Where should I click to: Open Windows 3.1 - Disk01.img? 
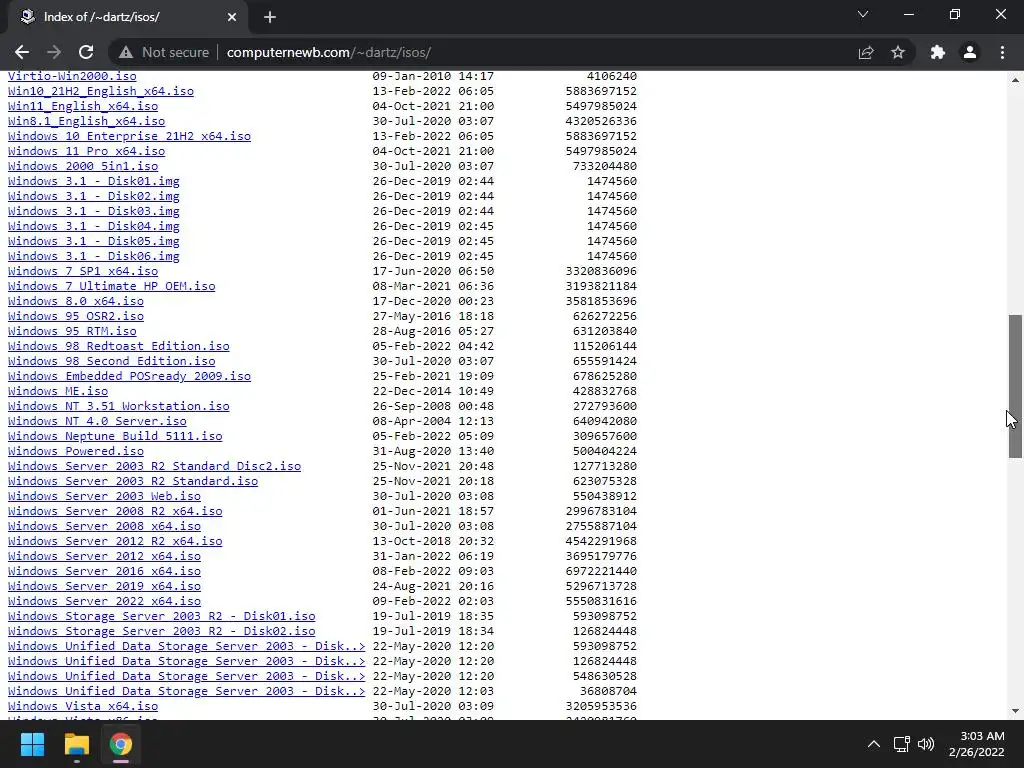93,182
